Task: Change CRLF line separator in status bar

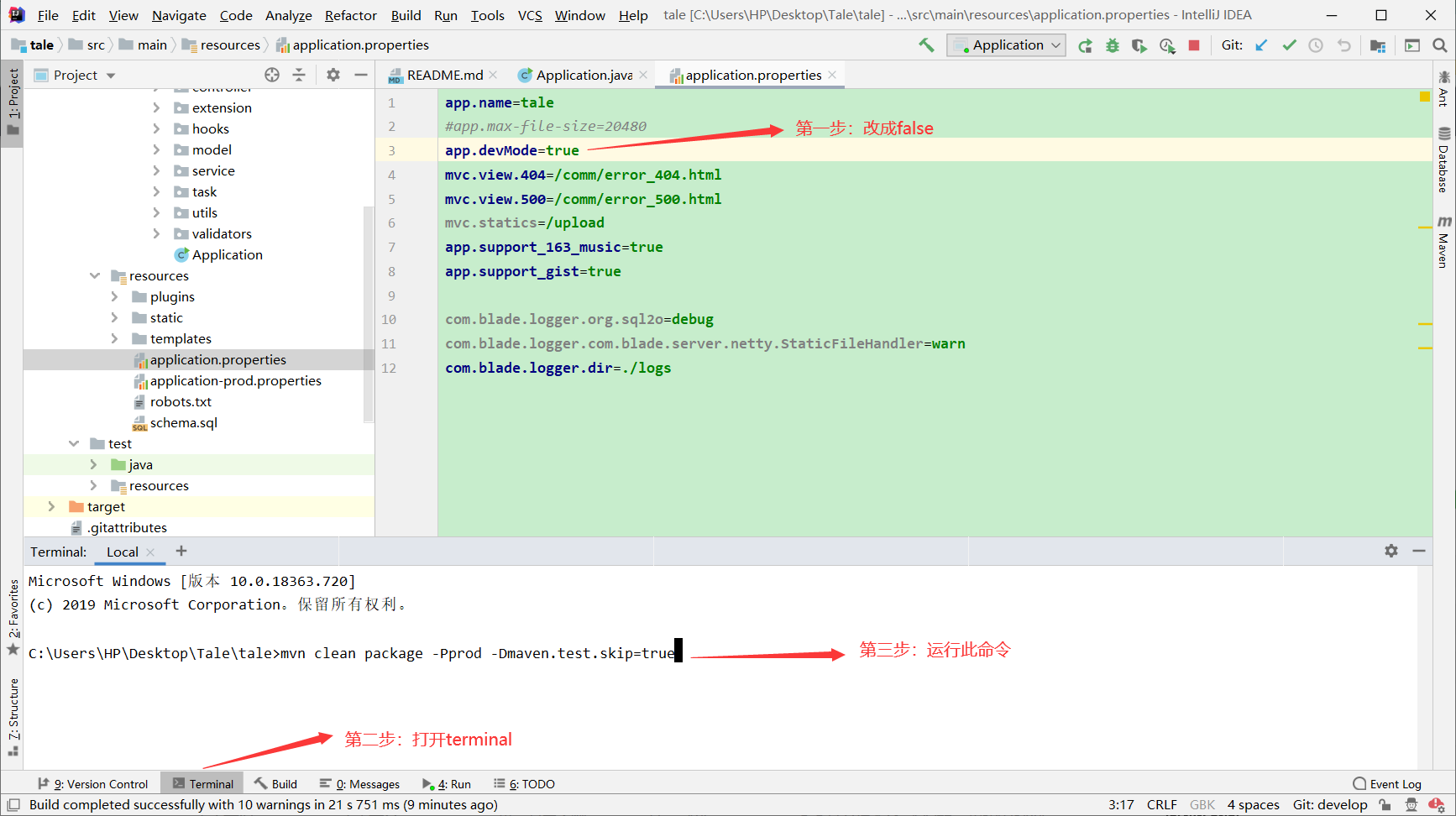Action: pyautogui.click(x=1162, y=804)
